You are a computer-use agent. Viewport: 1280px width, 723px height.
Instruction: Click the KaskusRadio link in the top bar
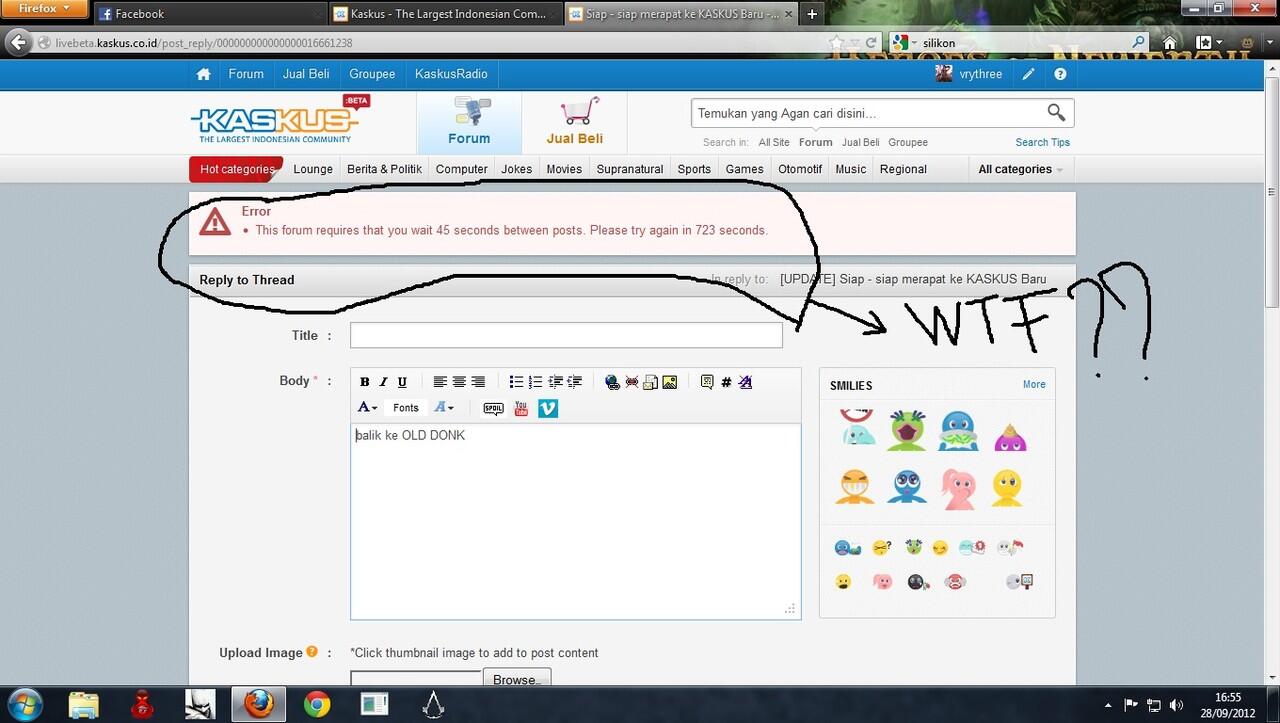pyautogui.click(x=451, y=74)
